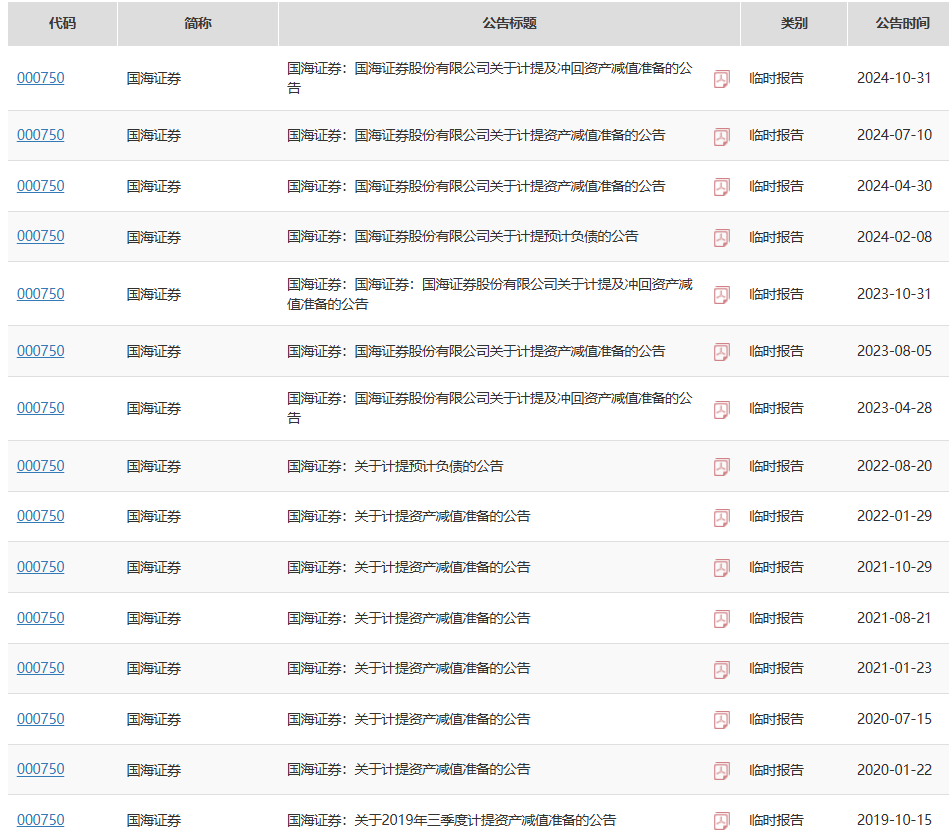Click stock code 000750 in the 2024-04-30 row
The width and height of the screenshot is (949, 839).
[x=41, y=186]
